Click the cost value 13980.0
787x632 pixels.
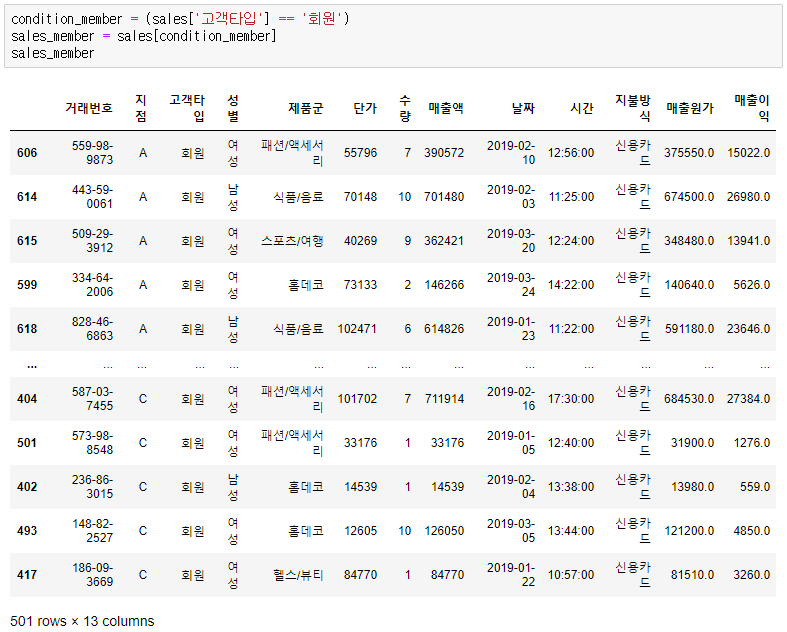click(693, 487)
